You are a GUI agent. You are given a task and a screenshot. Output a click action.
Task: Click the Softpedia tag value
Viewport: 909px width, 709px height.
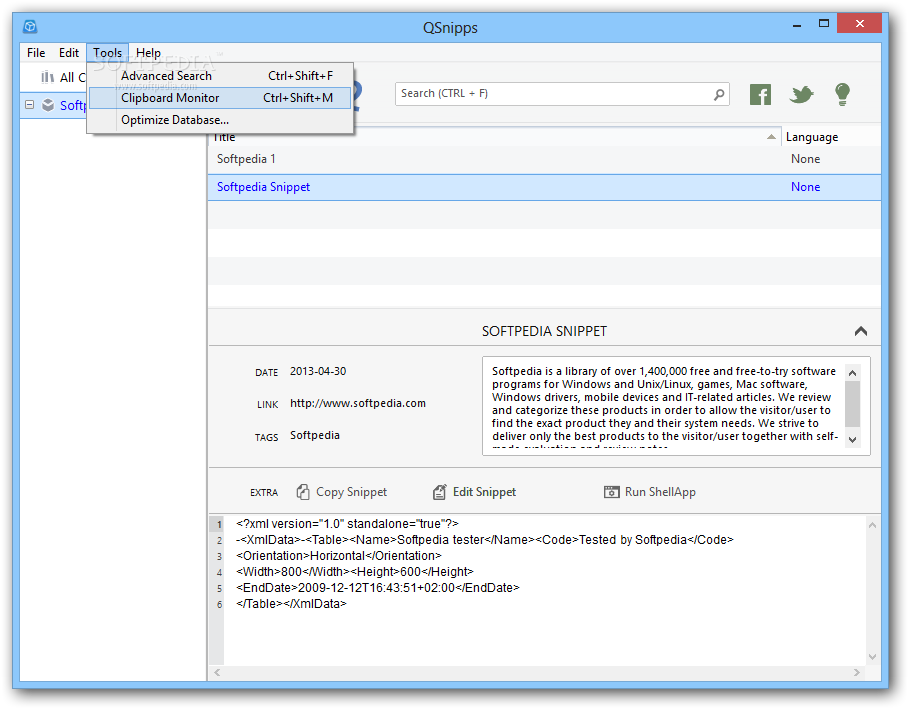[315, 435]
